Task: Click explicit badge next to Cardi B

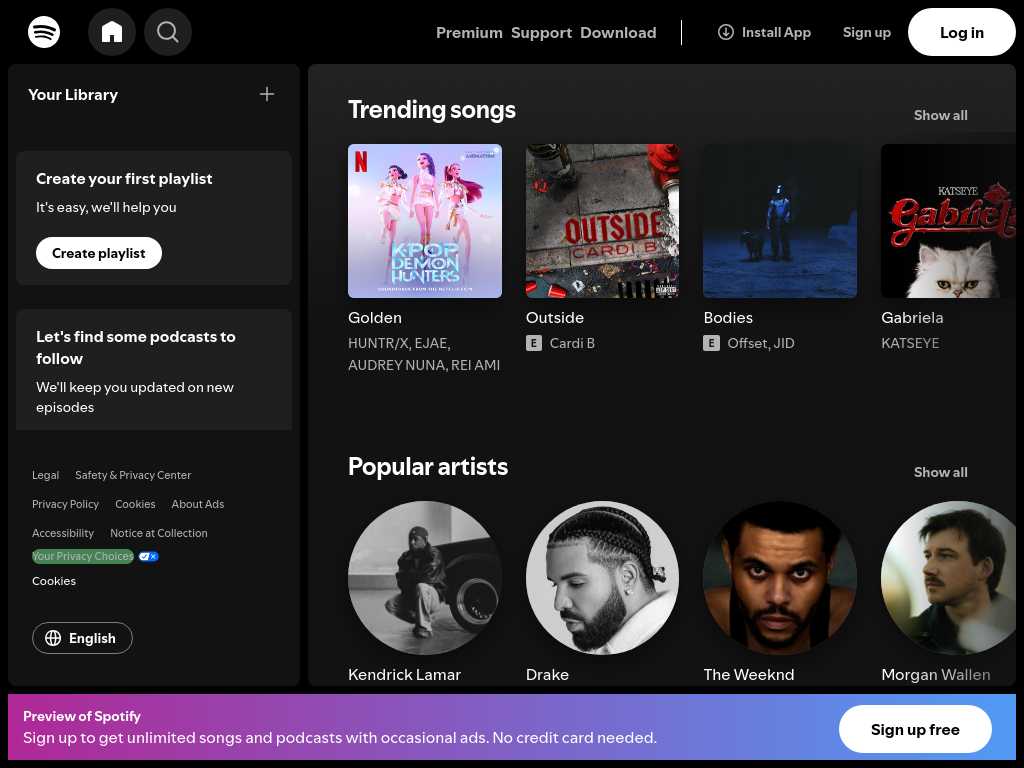Action: tap(534, 343)
